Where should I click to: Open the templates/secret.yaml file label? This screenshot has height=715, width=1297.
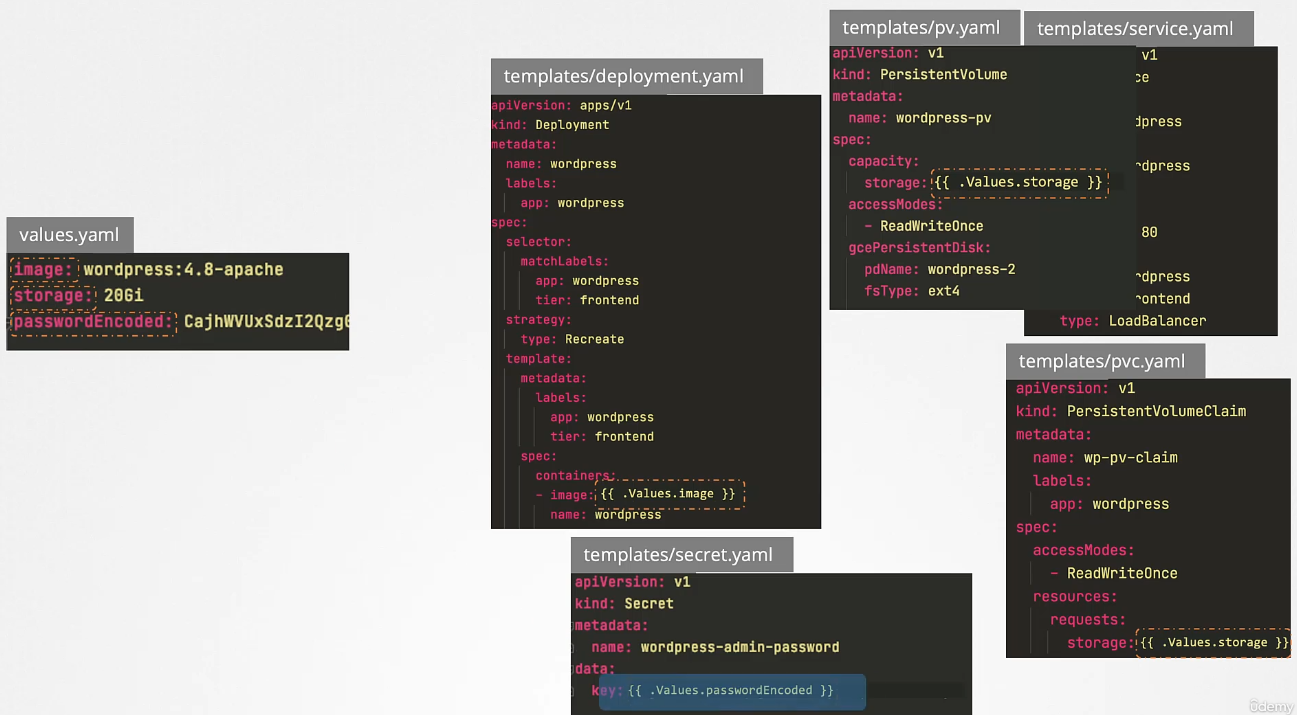678,555
